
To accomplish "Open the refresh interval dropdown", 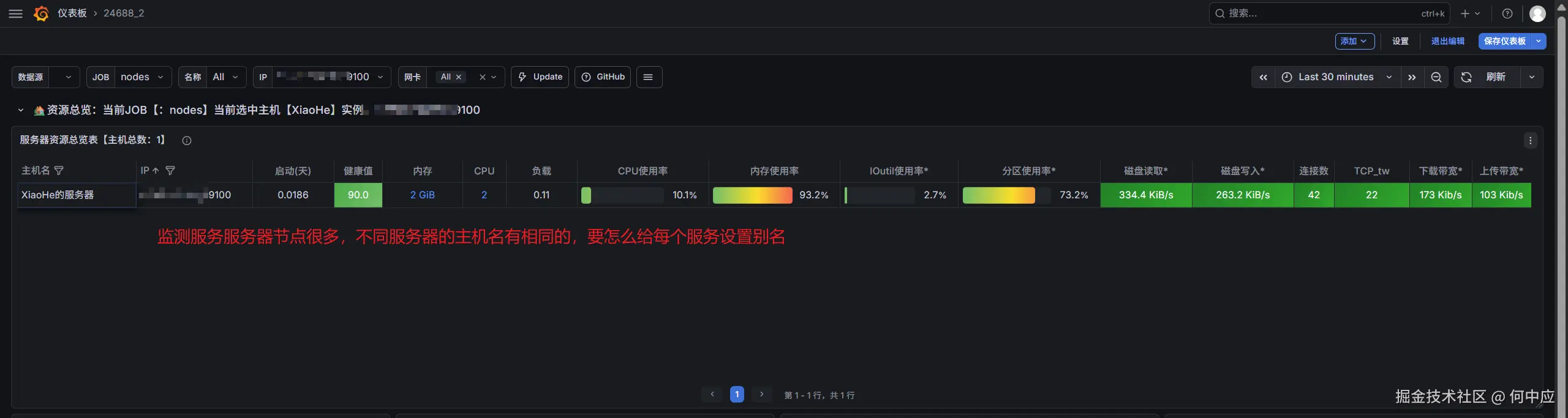I will point(1531,77).
